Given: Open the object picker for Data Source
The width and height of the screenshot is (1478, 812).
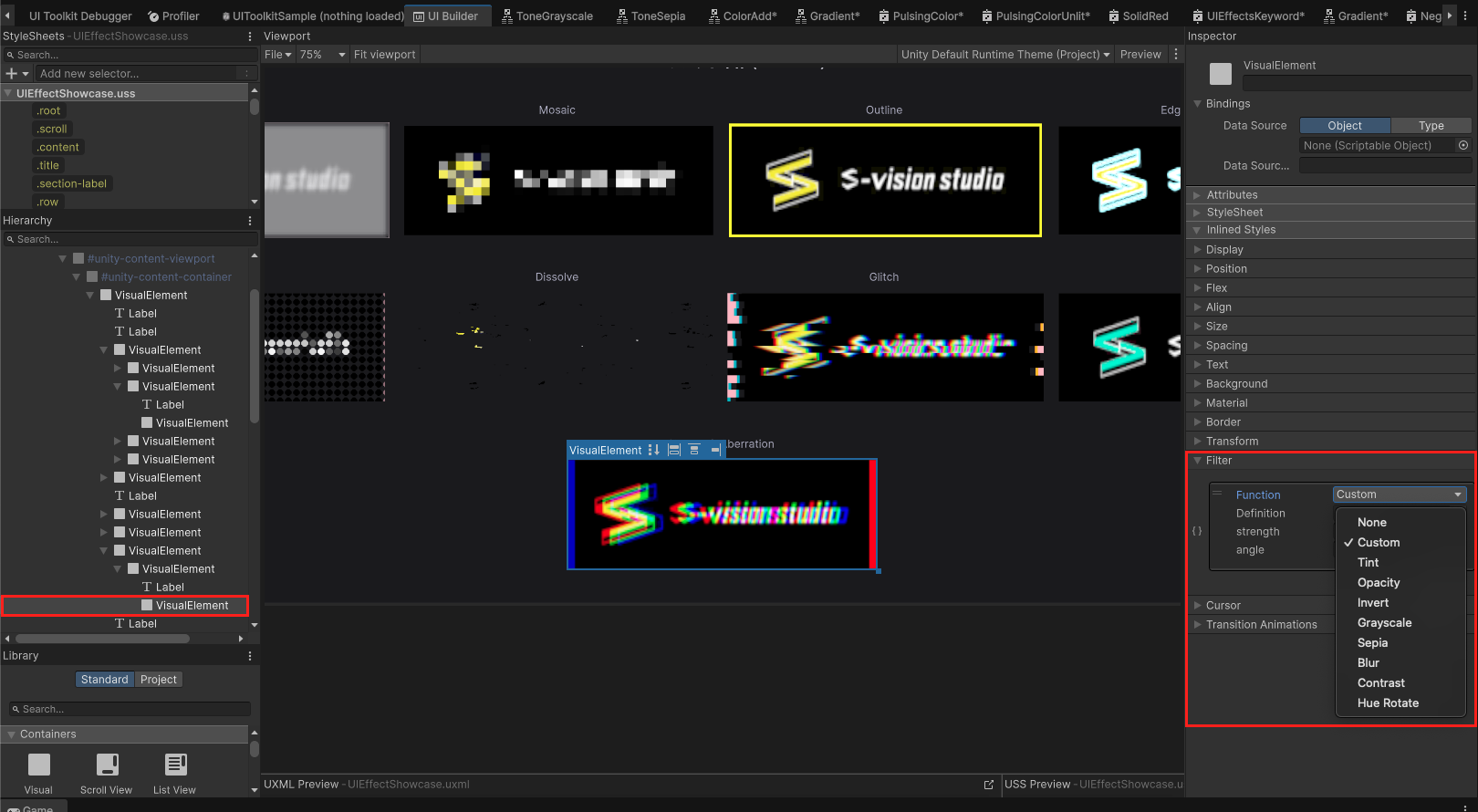Looking at the screenshot, I should click(1463, 145).
